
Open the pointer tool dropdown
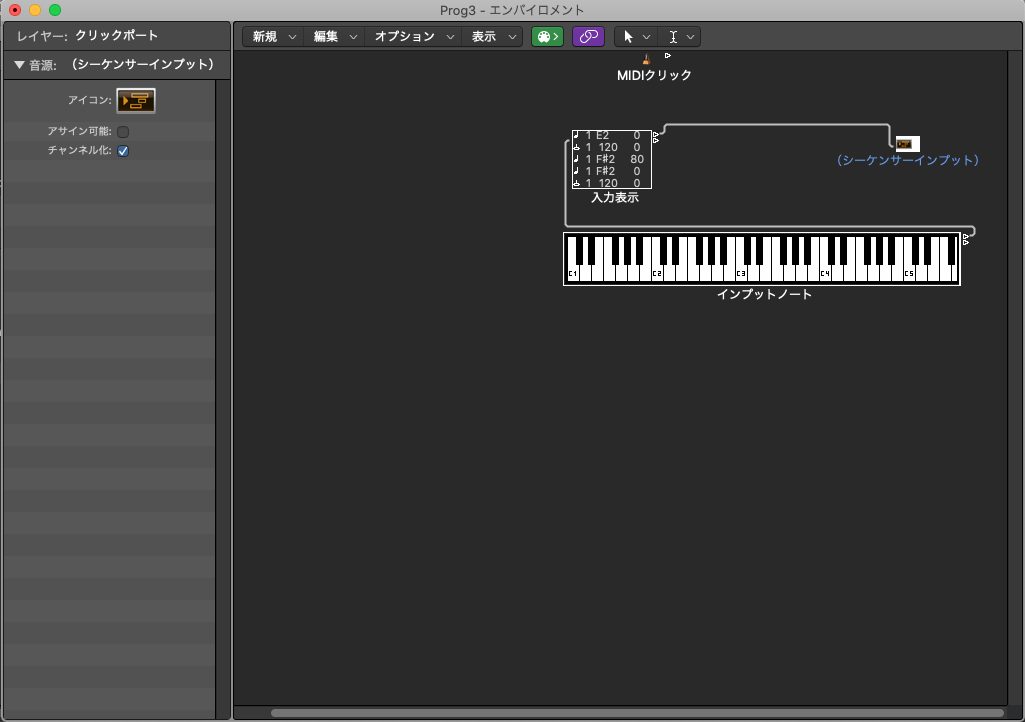click(x=634, y=36)
